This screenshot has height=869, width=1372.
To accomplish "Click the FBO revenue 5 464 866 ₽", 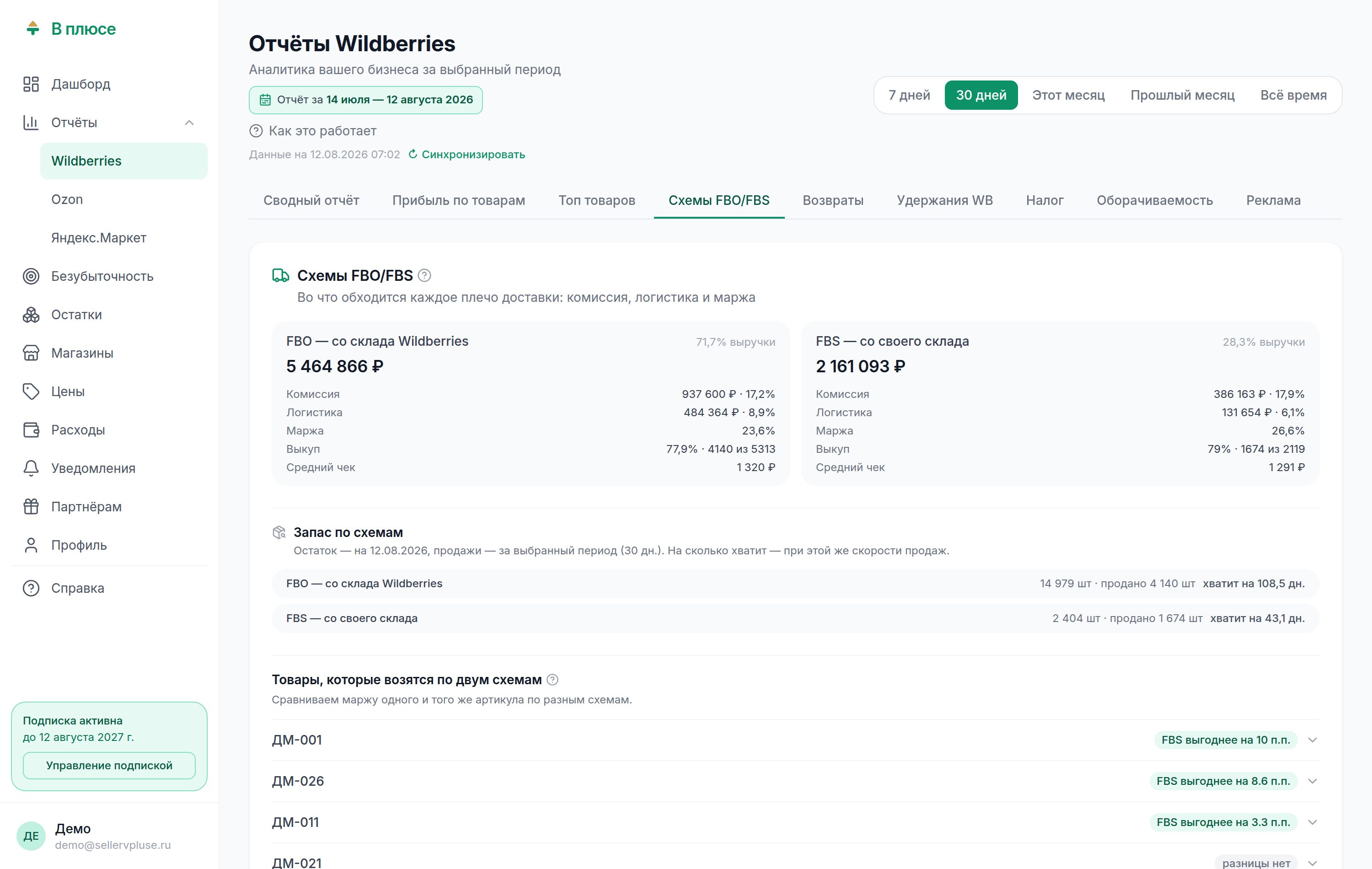I will coord(334,366).
